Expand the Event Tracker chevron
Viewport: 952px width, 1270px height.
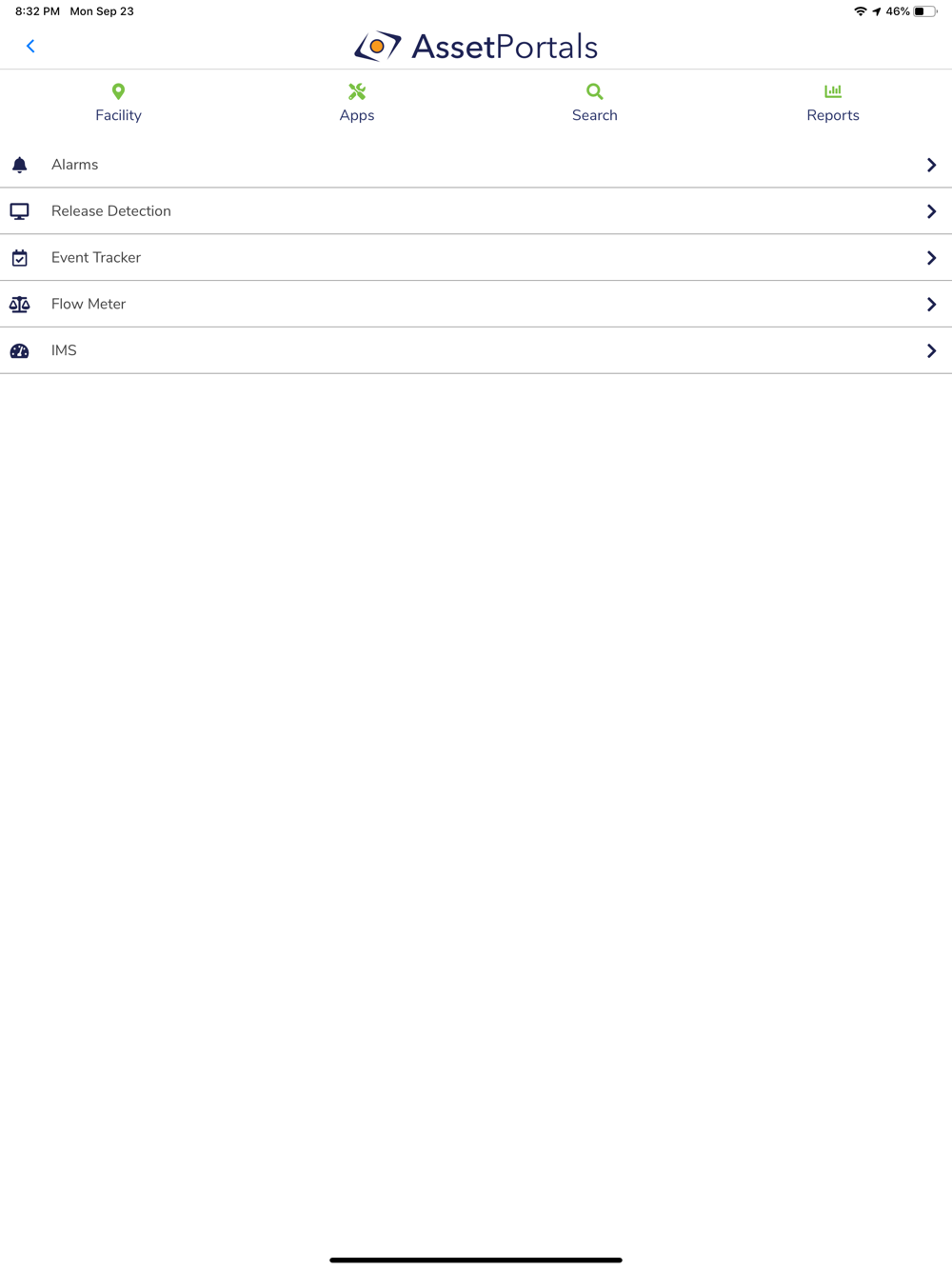click(931, 258)
